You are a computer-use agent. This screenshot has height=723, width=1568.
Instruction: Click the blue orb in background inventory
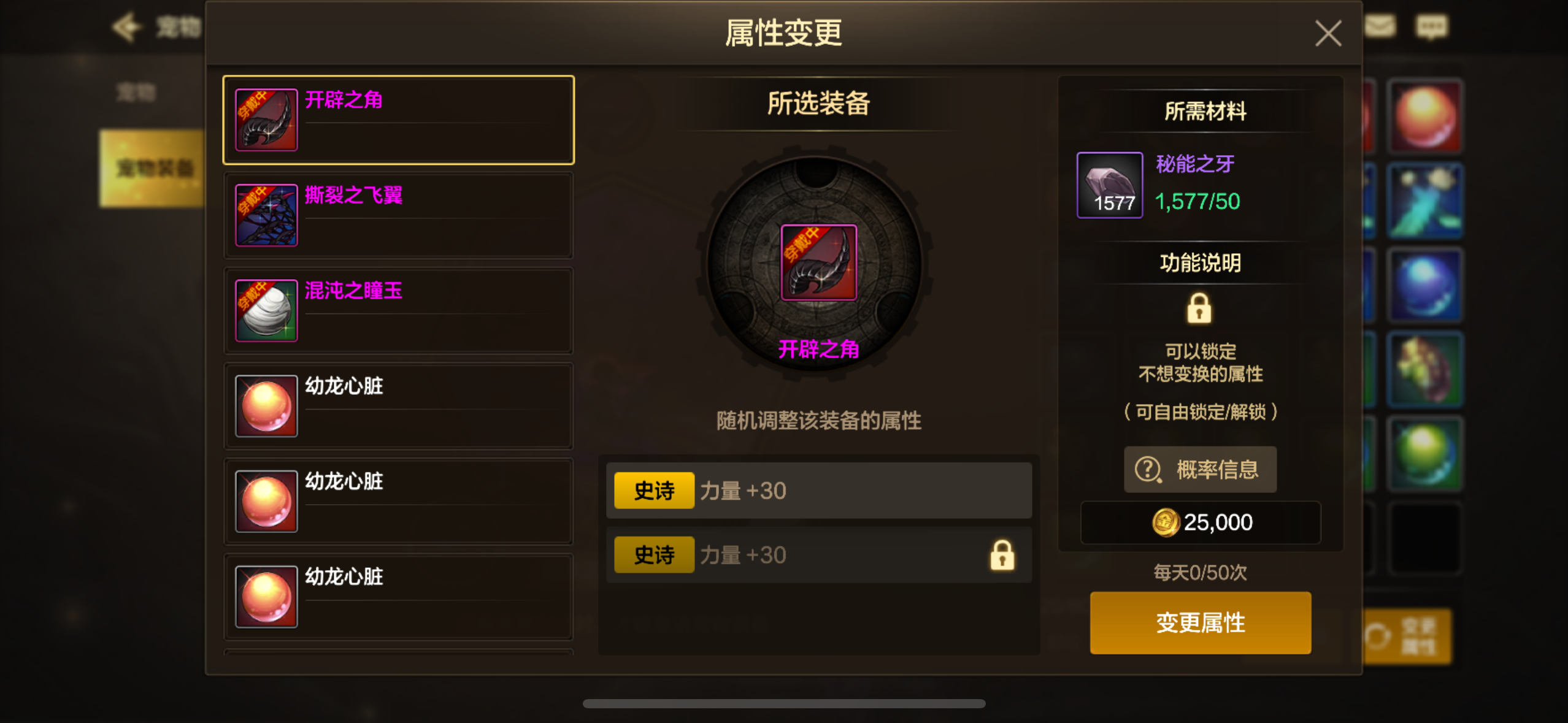(x=1424, y=285)
